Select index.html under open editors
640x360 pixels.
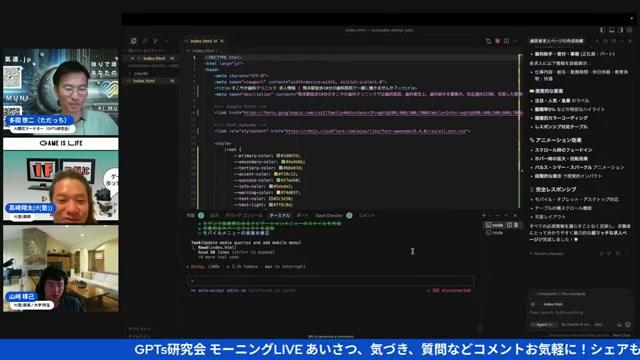click(154, 58)
